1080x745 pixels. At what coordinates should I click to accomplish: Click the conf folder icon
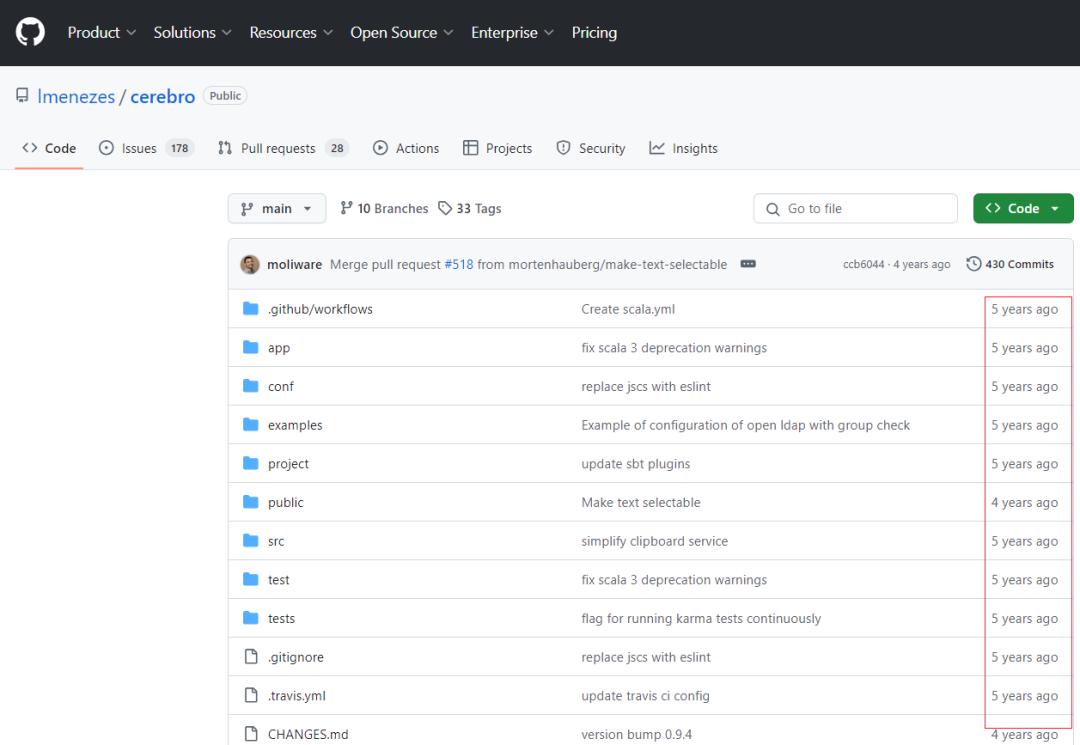click(x=251, y=386)
